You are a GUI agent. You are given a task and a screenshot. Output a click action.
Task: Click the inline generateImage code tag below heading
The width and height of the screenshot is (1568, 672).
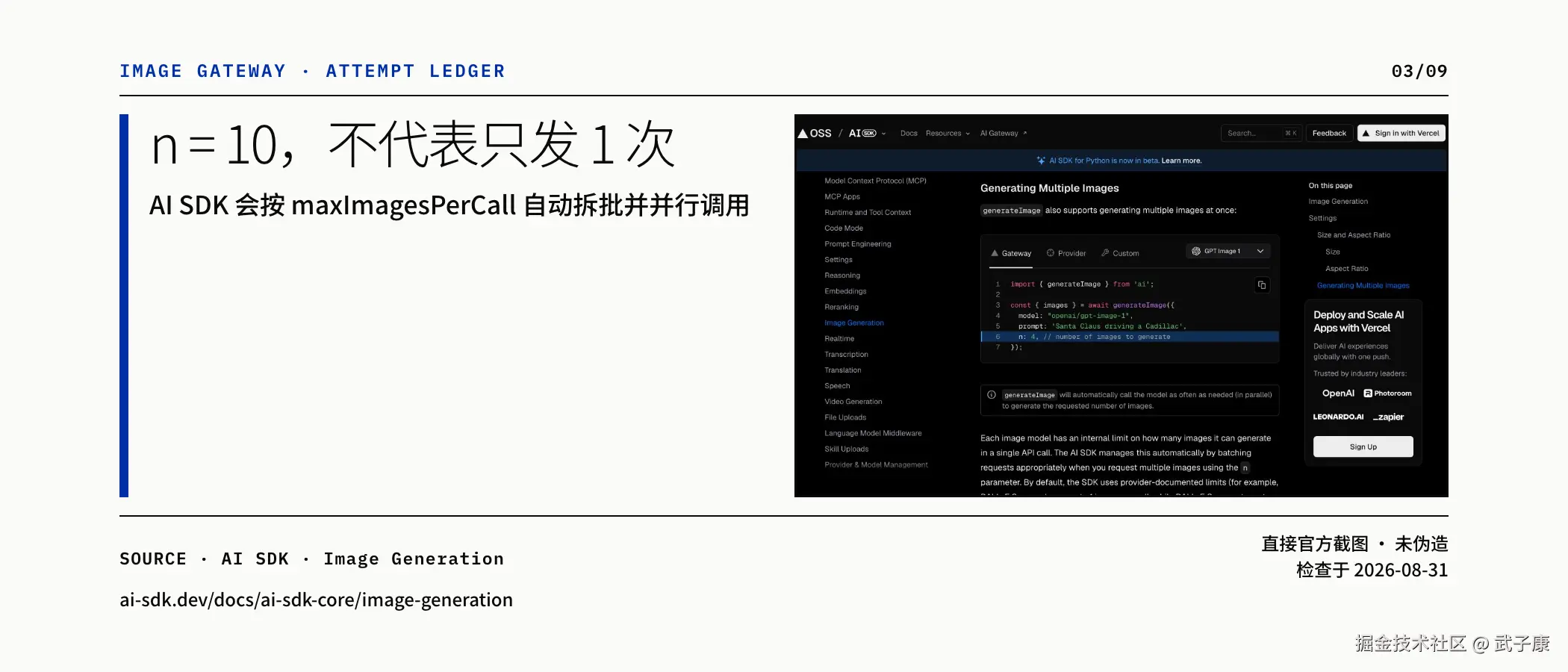1012,211
